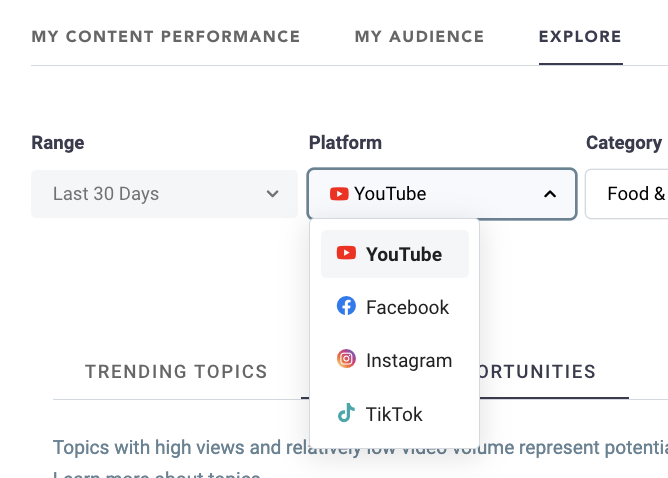
Task: Click the YouTube icon inside the Platform field
Action: 339,194
